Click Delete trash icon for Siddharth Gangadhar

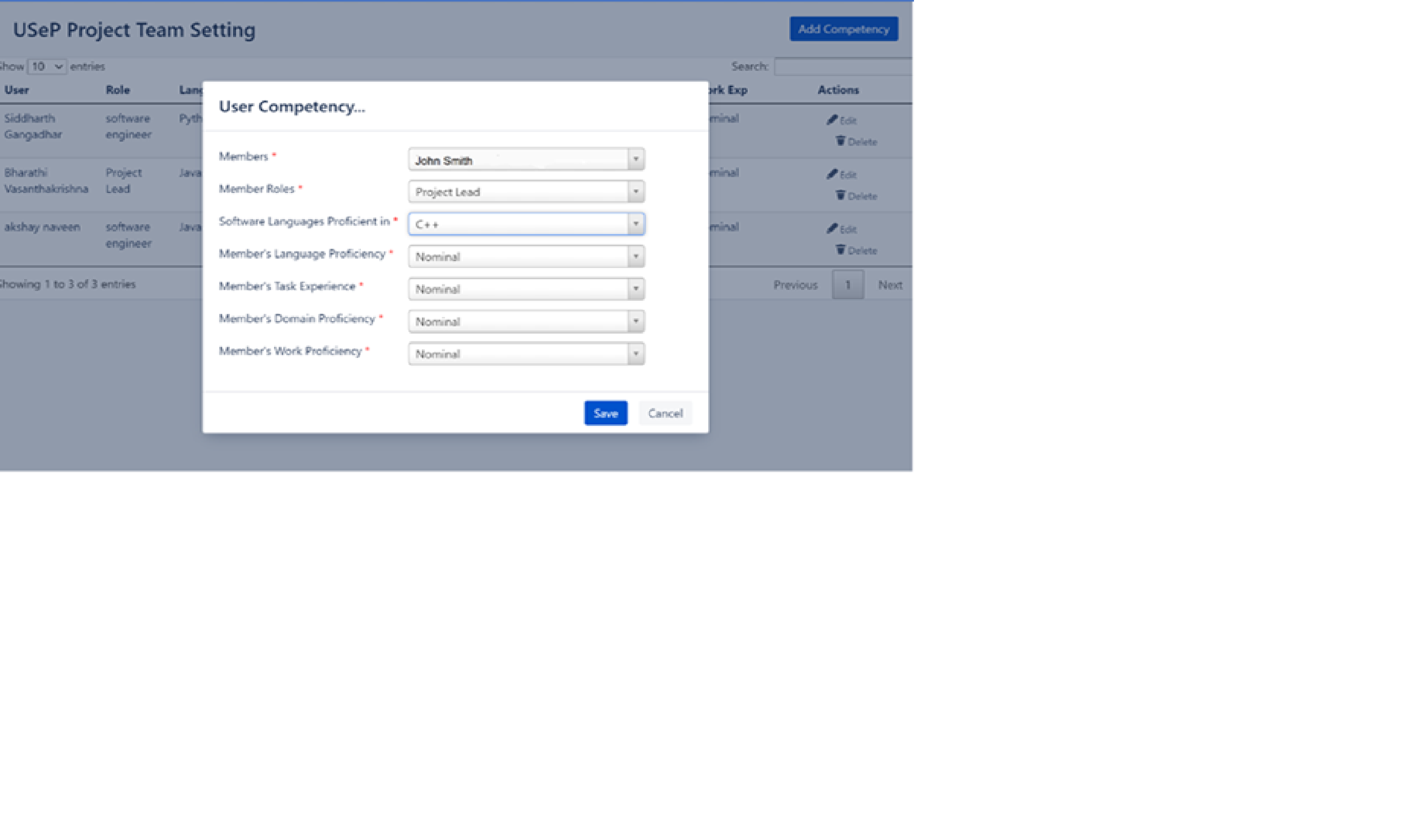point(840,141)
